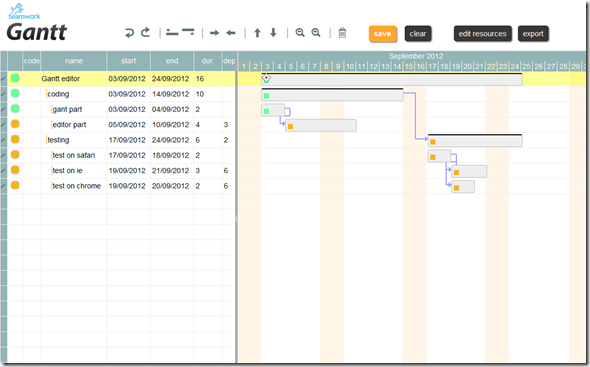Select the test on chrome task name
This screenshot has height=367, width=590.
click(x=77, y=186)
